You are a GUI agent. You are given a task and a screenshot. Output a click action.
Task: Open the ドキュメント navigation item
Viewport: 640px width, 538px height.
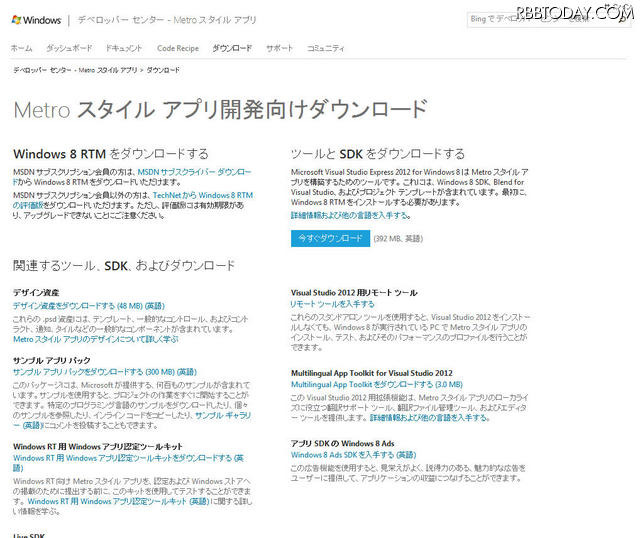(124, 48)
